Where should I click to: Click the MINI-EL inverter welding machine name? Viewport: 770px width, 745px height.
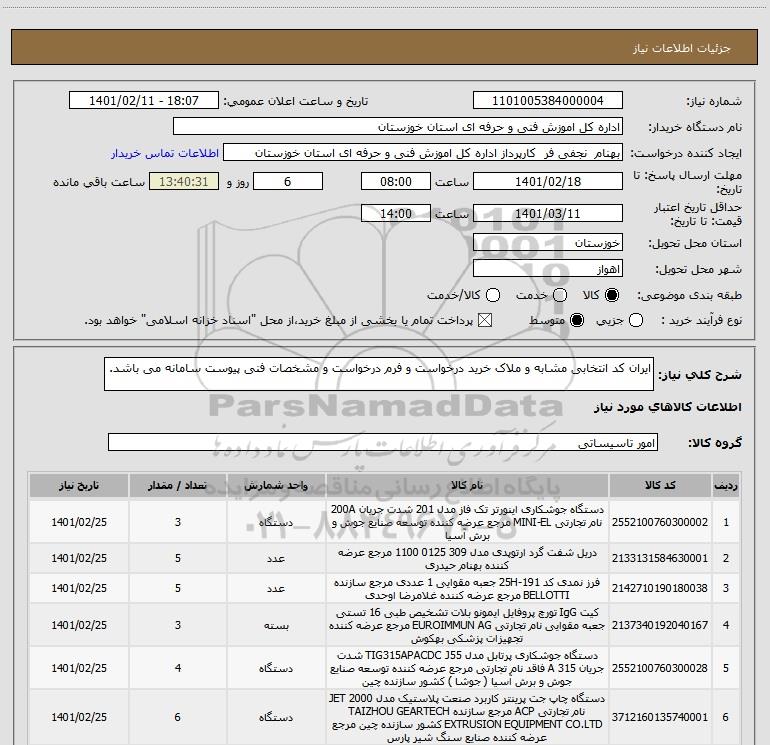(x=467, y=522)
